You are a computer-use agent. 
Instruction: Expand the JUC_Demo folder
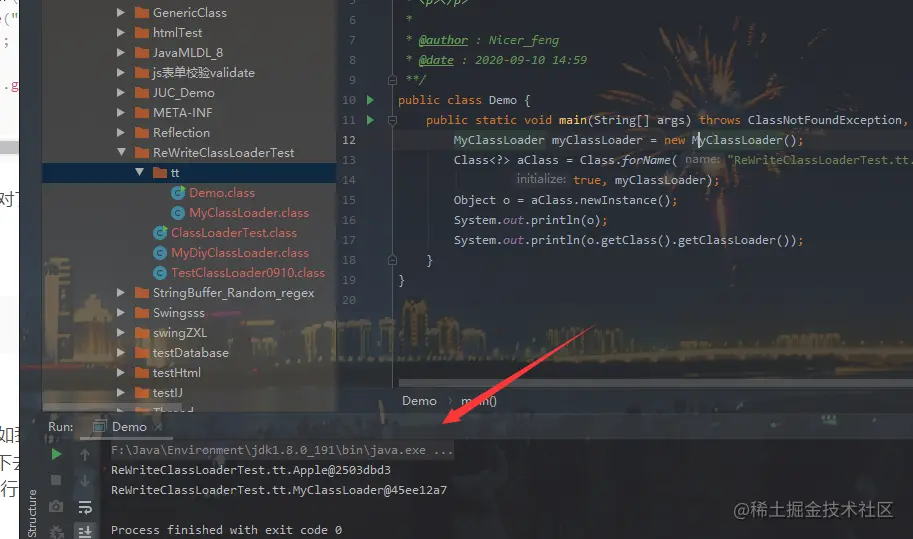121,93
